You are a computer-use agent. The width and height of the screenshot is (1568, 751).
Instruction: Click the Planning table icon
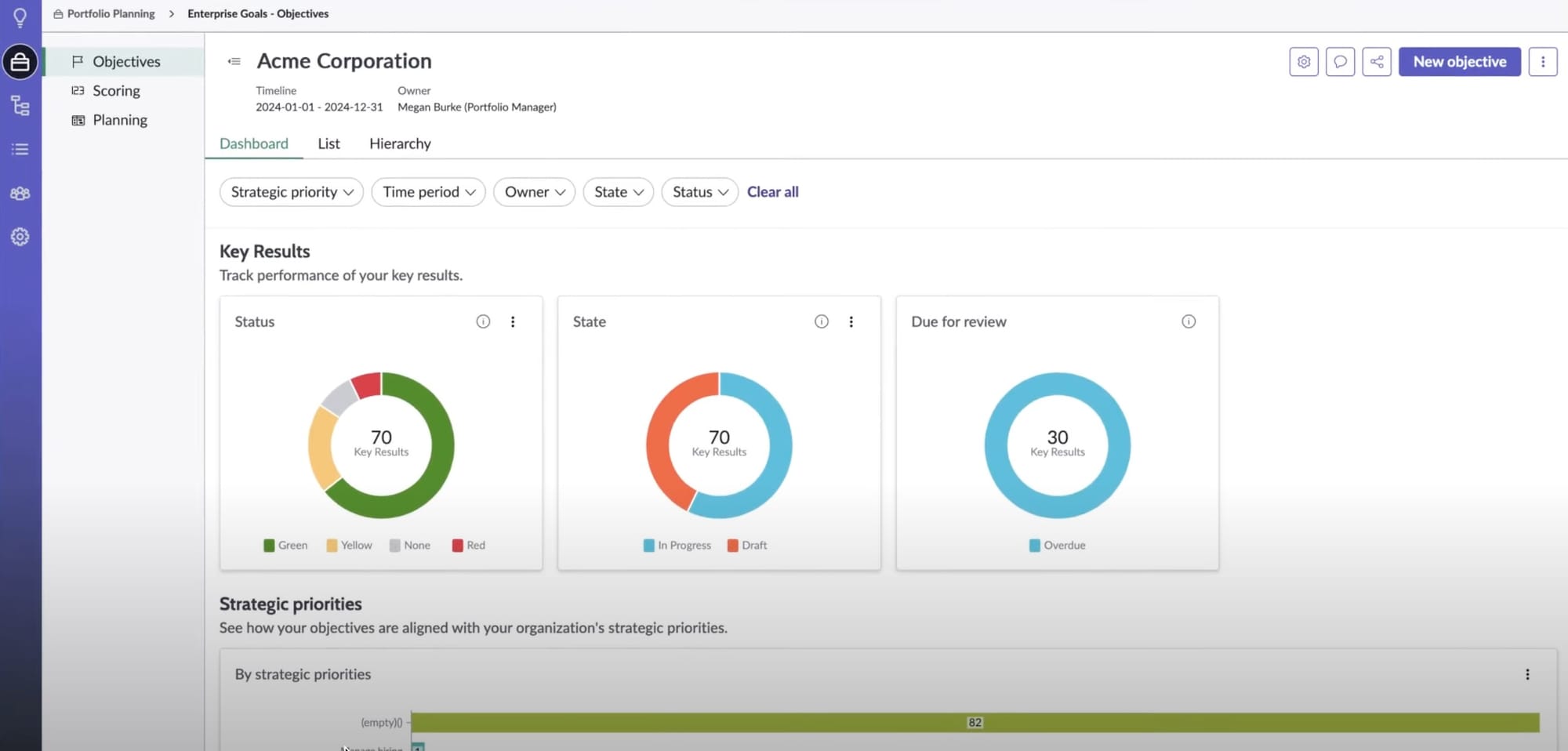(78, 120)
